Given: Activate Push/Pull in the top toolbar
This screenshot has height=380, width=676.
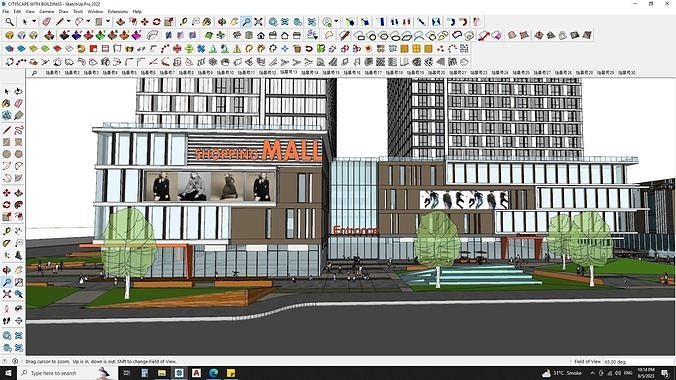Looking at the screenshot, I should coord(121,22).
